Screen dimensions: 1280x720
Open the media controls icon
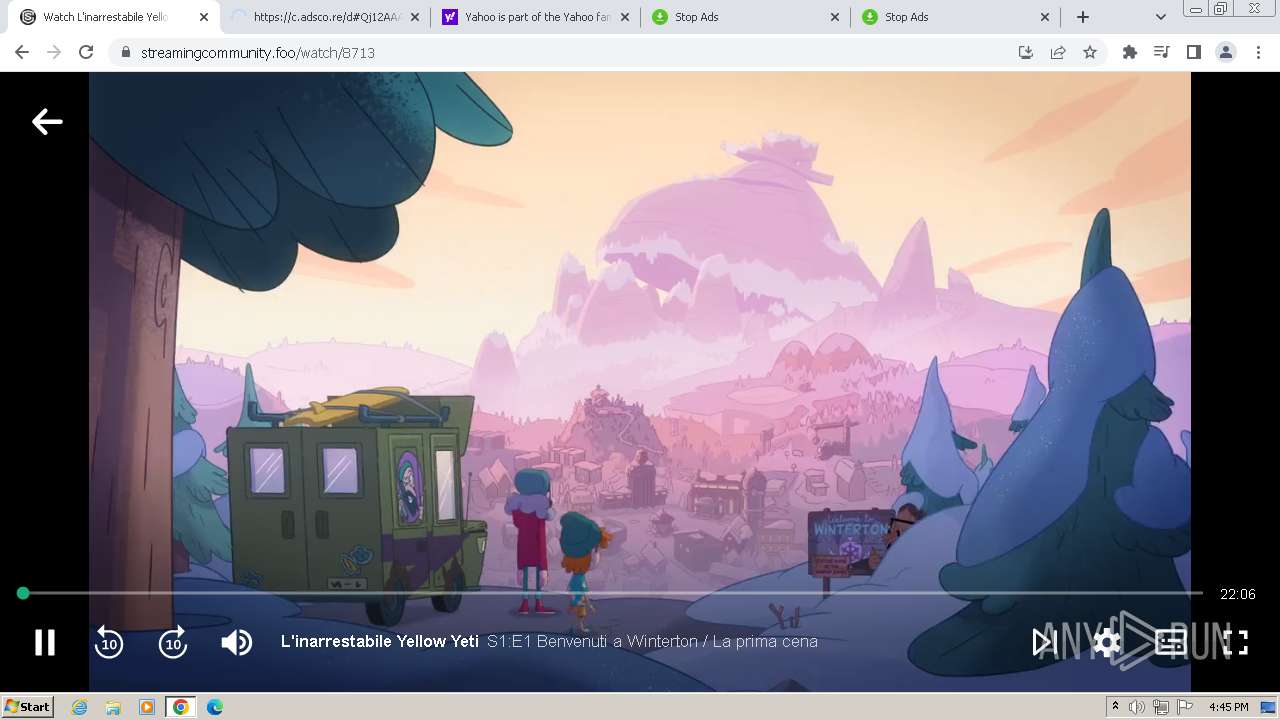pyautogui.click(x=1162, y=52)
